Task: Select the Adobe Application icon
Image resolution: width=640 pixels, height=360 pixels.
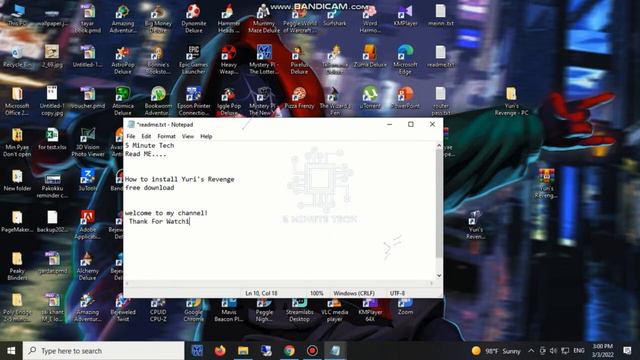Action: coord(88,225)
